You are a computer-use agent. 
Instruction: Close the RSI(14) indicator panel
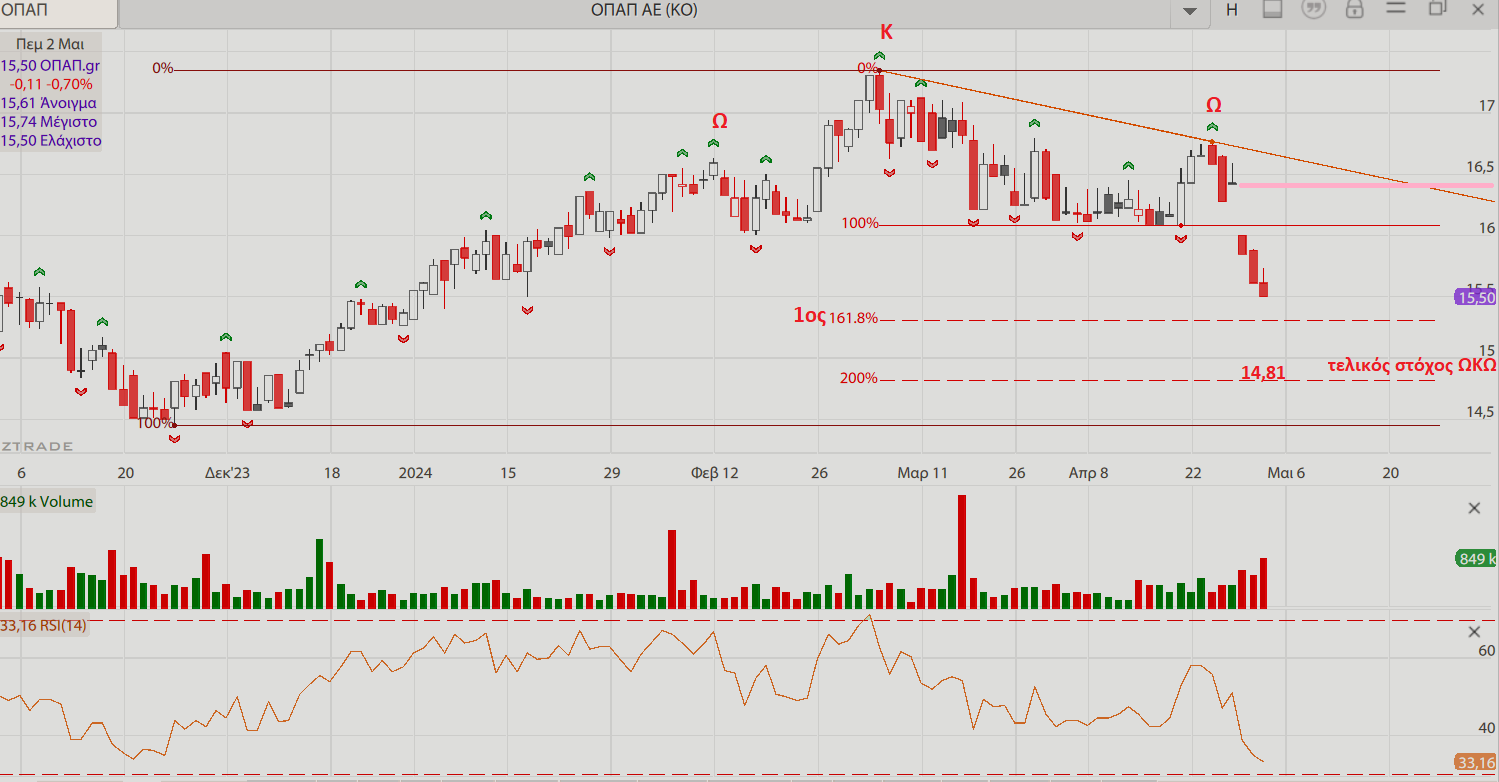tap(1474, 632)
